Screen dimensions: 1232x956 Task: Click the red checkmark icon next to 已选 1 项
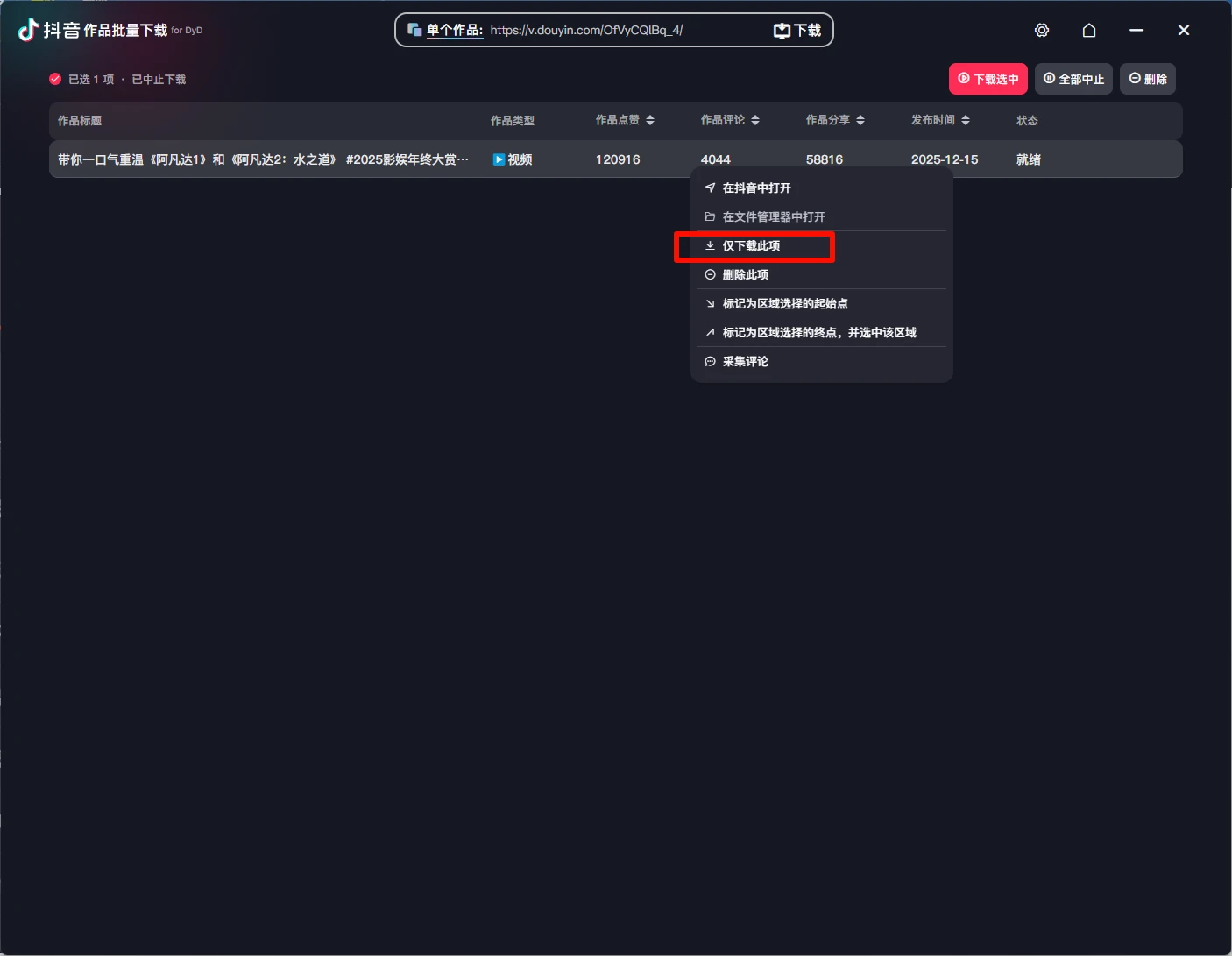(x=54, y=79)
